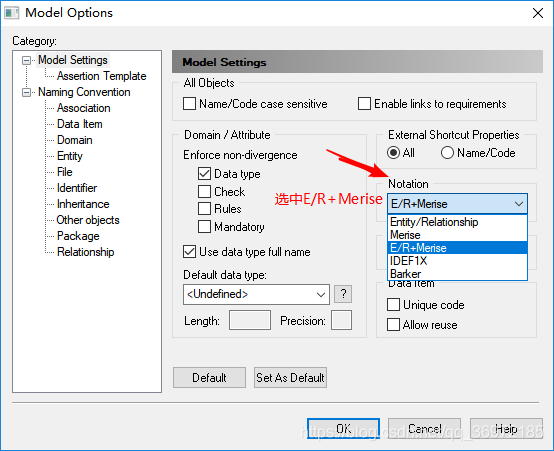Select Entity in the category tree
554x451 pixels.
point(70,156)
